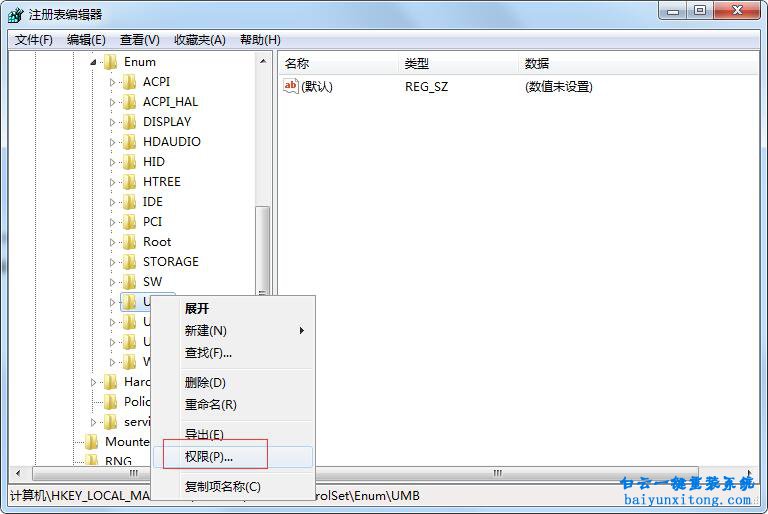This screenshot has width=768, height=514.
Task: Click the SW folder icon
Action: tap(129, 282)
